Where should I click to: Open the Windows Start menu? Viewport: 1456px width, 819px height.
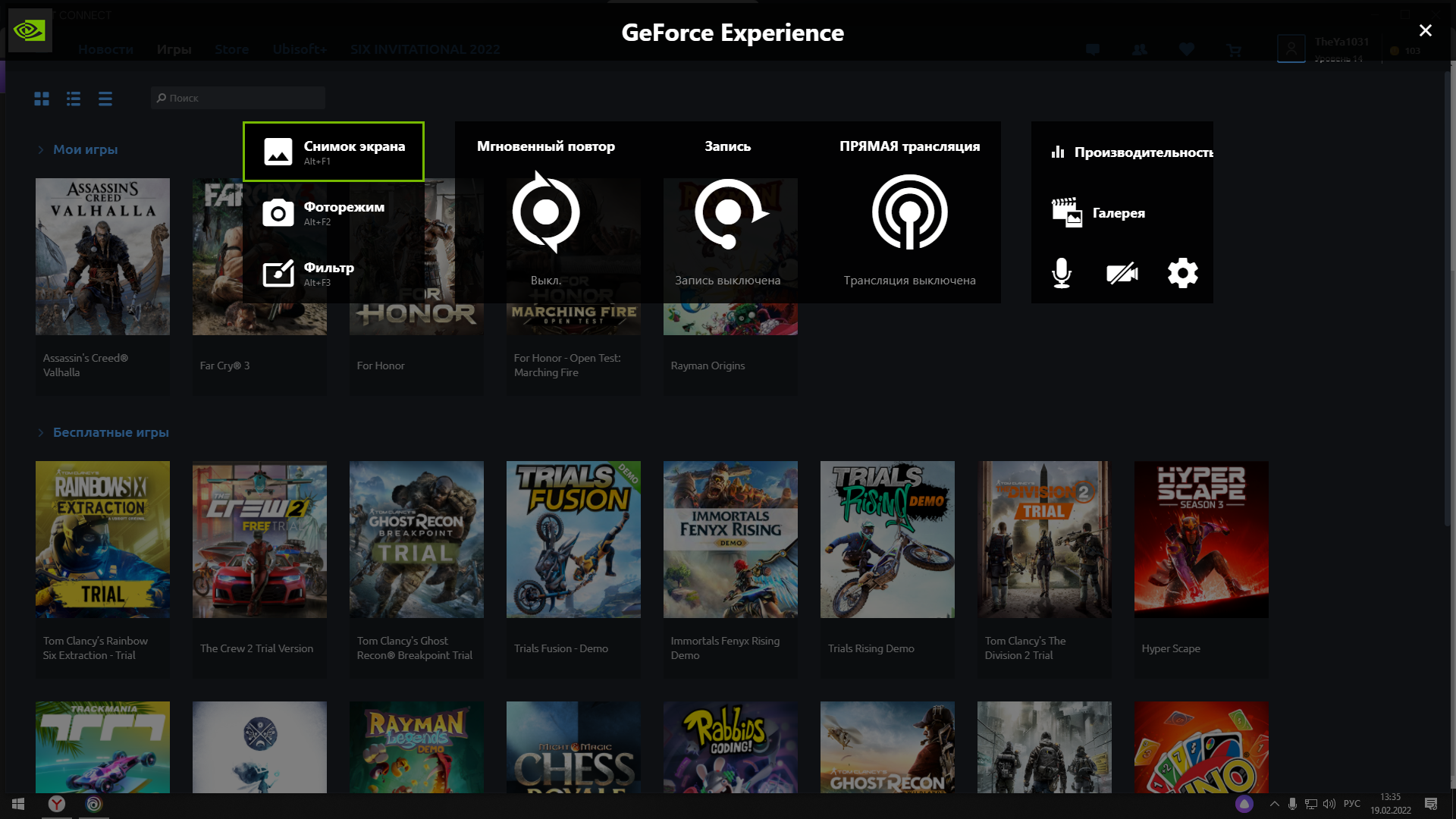point(18,804)
